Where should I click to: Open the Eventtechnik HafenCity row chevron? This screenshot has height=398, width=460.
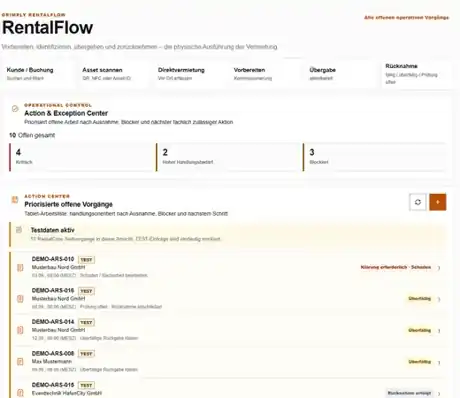tap(439, 394)
